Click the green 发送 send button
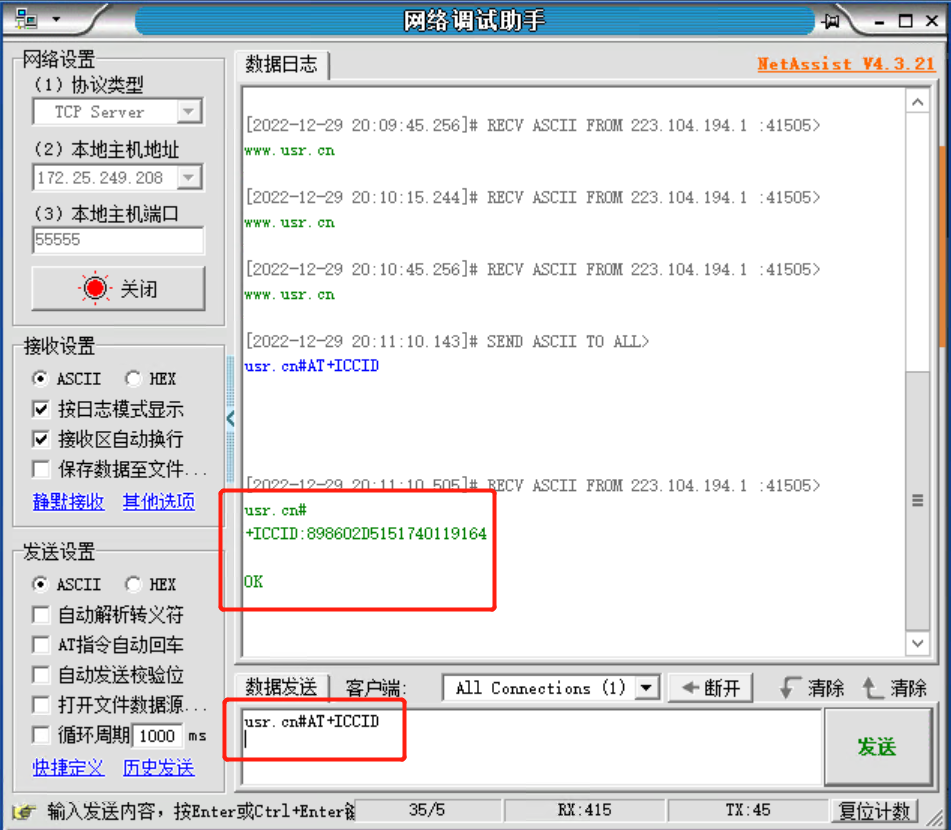The image size is (951, 830). pos(876,746)
